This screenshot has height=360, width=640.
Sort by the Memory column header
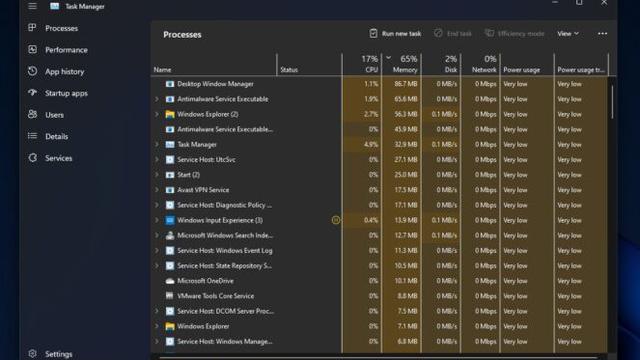point(401,64)
